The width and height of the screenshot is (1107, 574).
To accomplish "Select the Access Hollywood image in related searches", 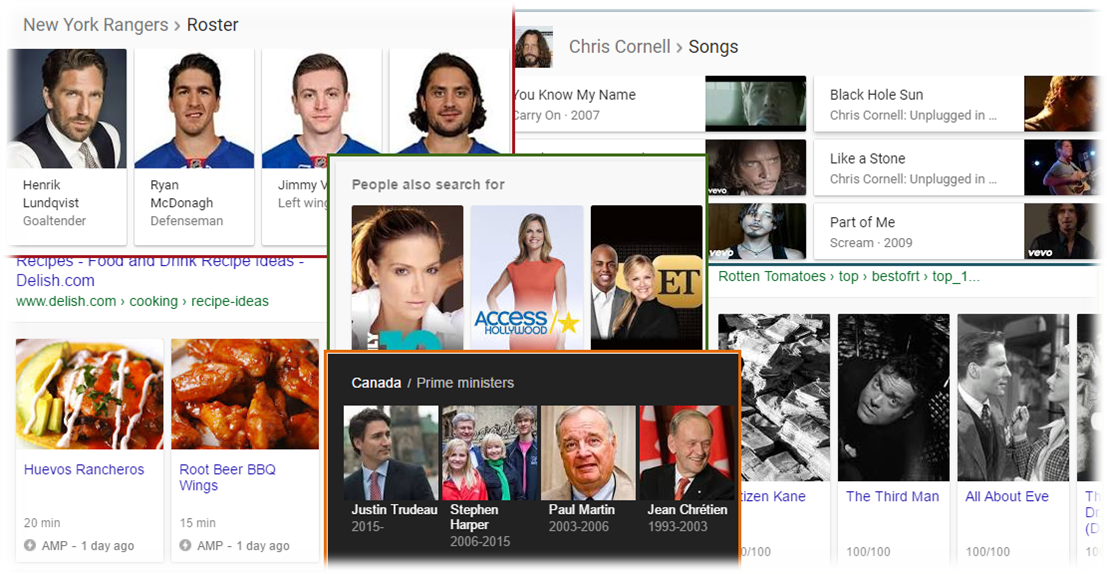I will 526,275.
